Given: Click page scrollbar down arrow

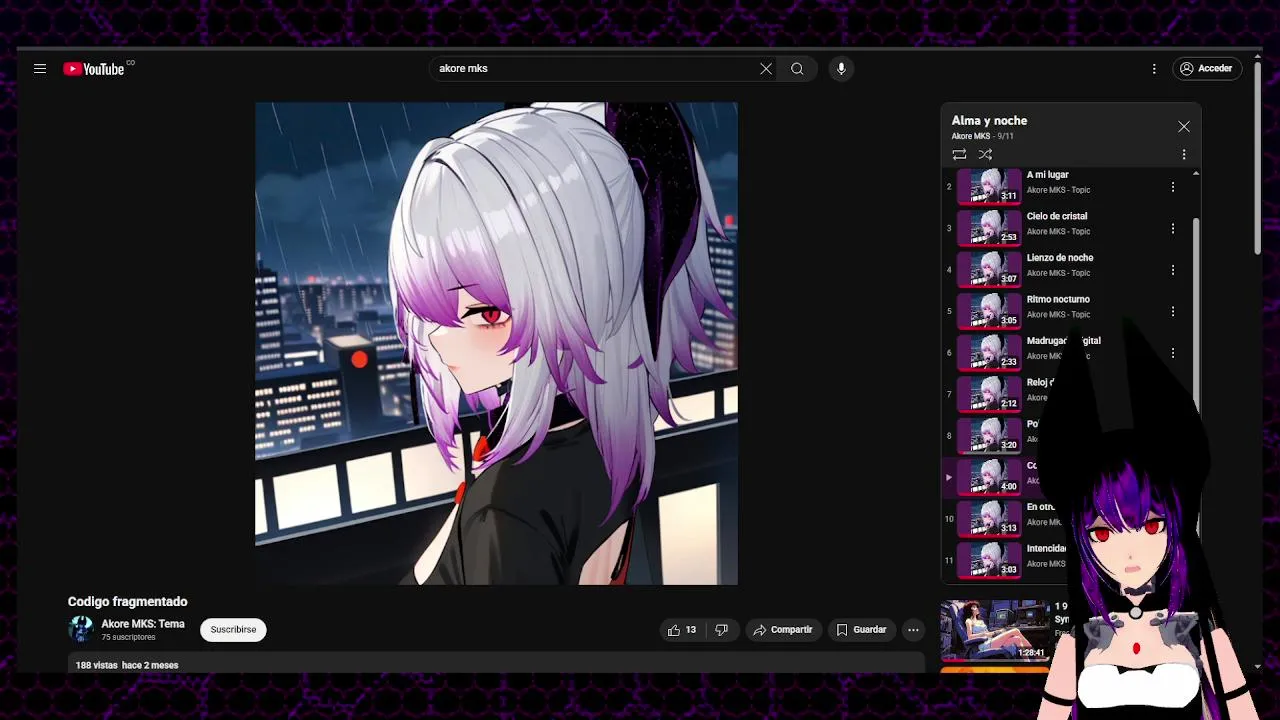Looking at the screenshot, I should pos(1258,666).
